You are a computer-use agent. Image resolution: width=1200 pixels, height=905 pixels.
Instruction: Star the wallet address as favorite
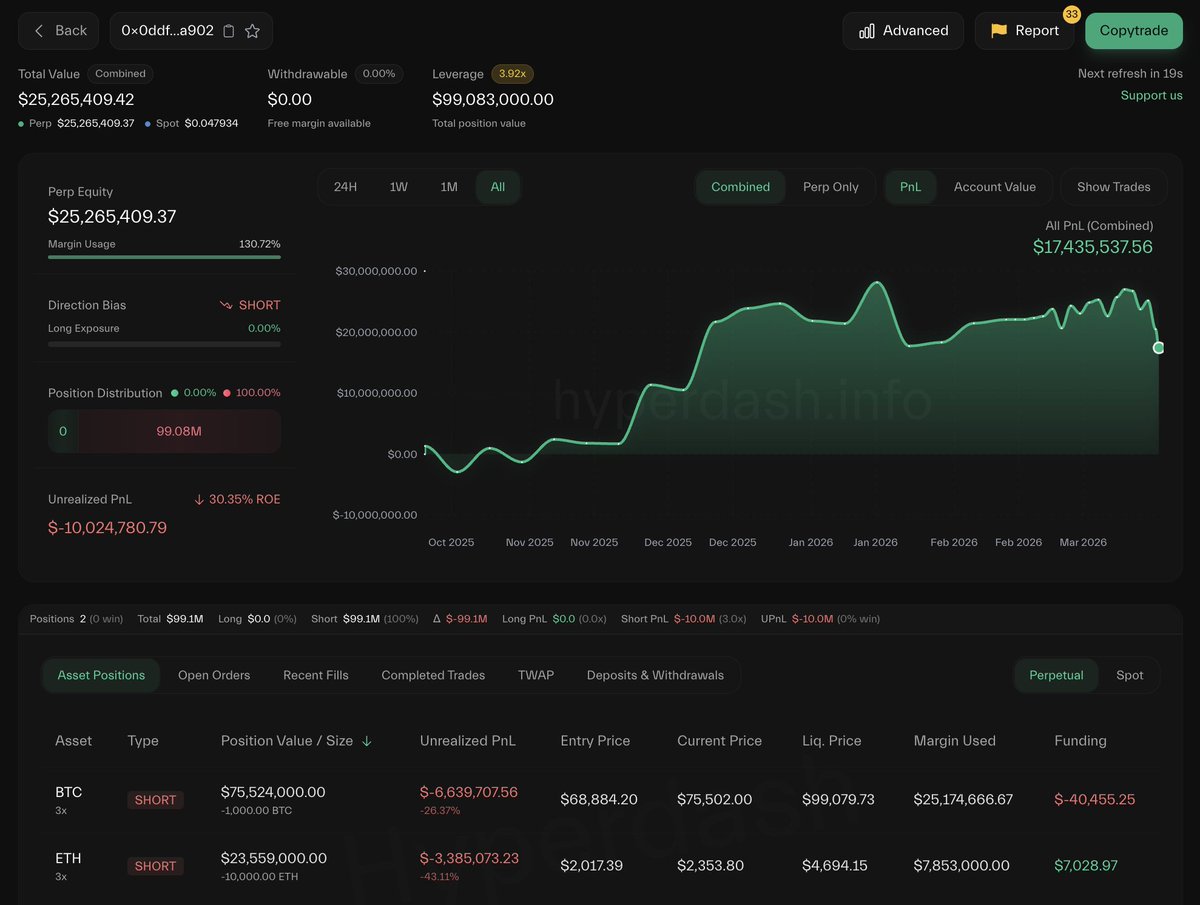pos(252,31)
